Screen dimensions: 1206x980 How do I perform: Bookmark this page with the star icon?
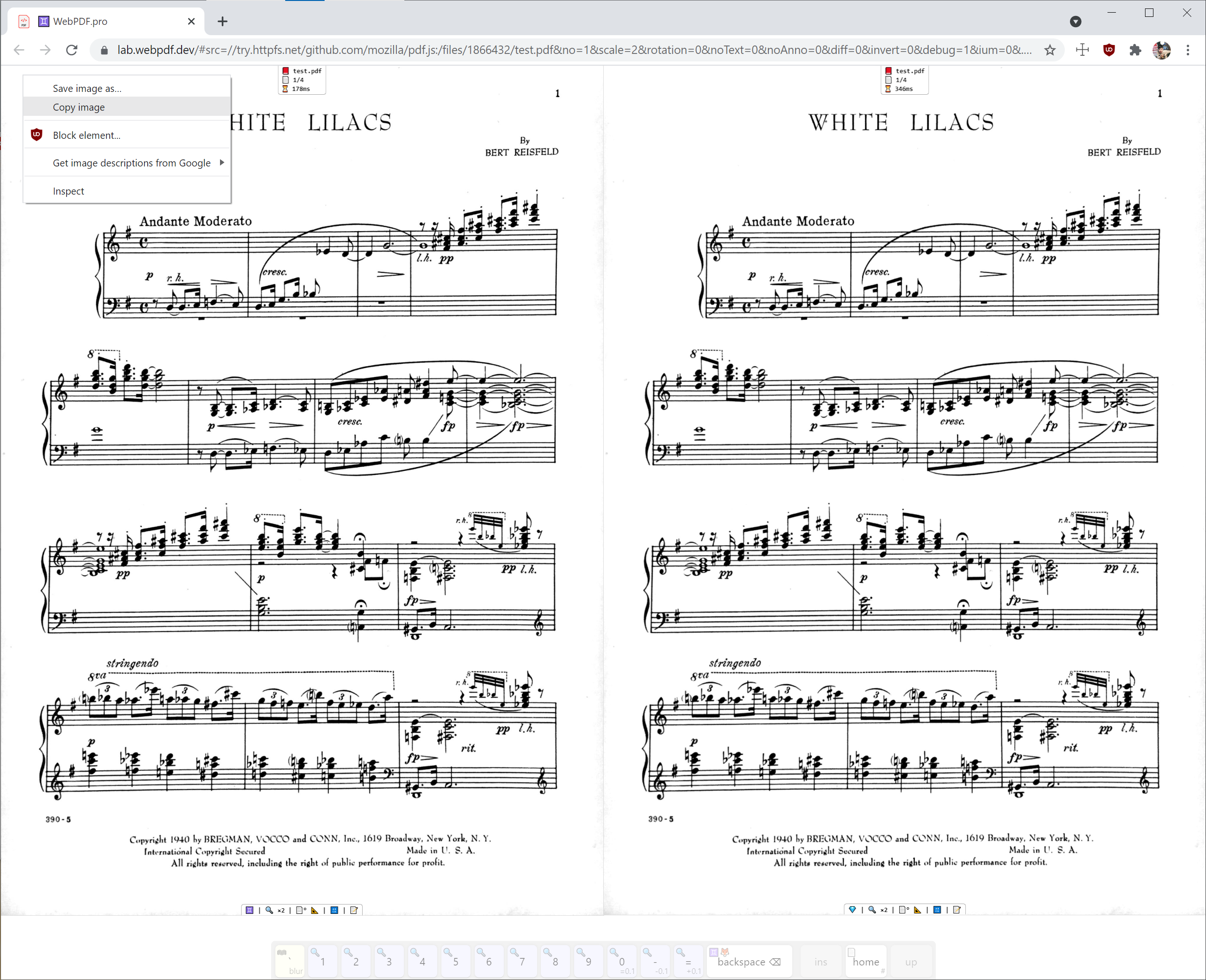click(1050, 50)
